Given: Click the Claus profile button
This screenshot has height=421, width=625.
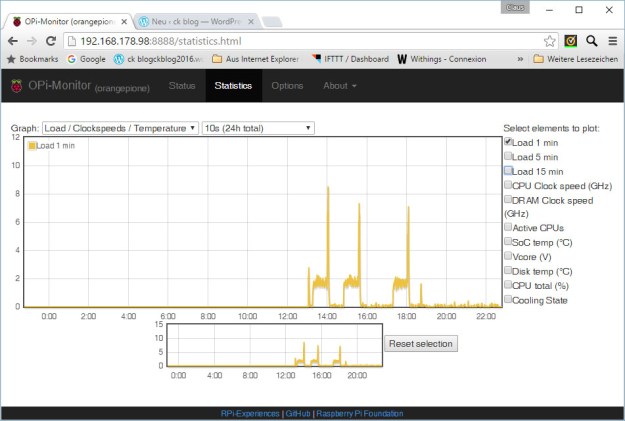Looking at the screenshot, I should [515, 8].
